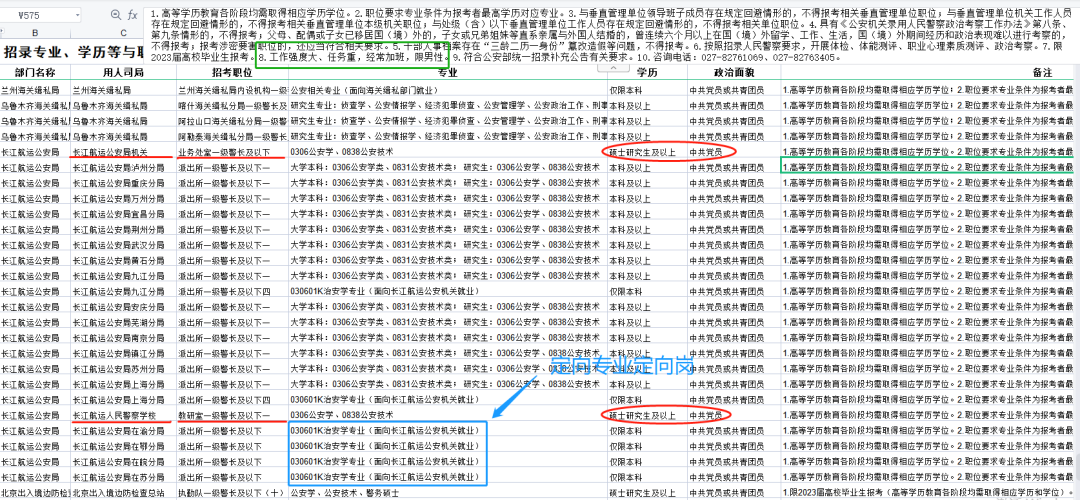Select cell 阿拉山口海关缉私分局一级警长
The image size is (1080, 500).
[232, 121]
